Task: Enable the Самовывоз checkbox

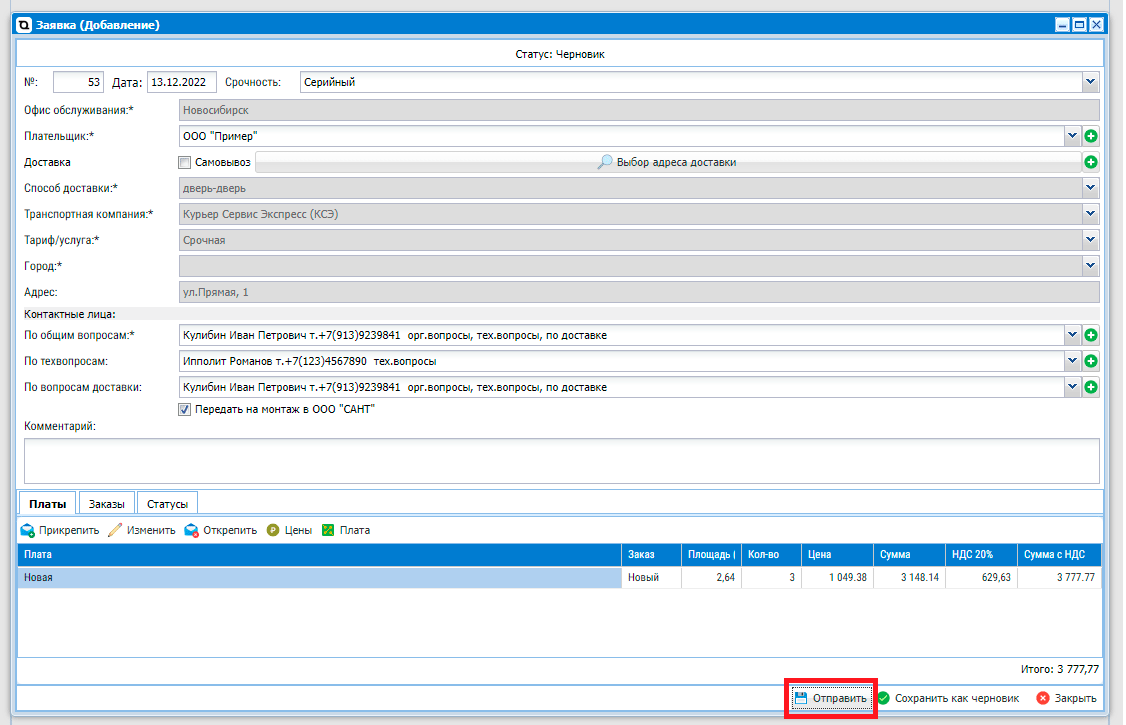Action: (184, 162)
